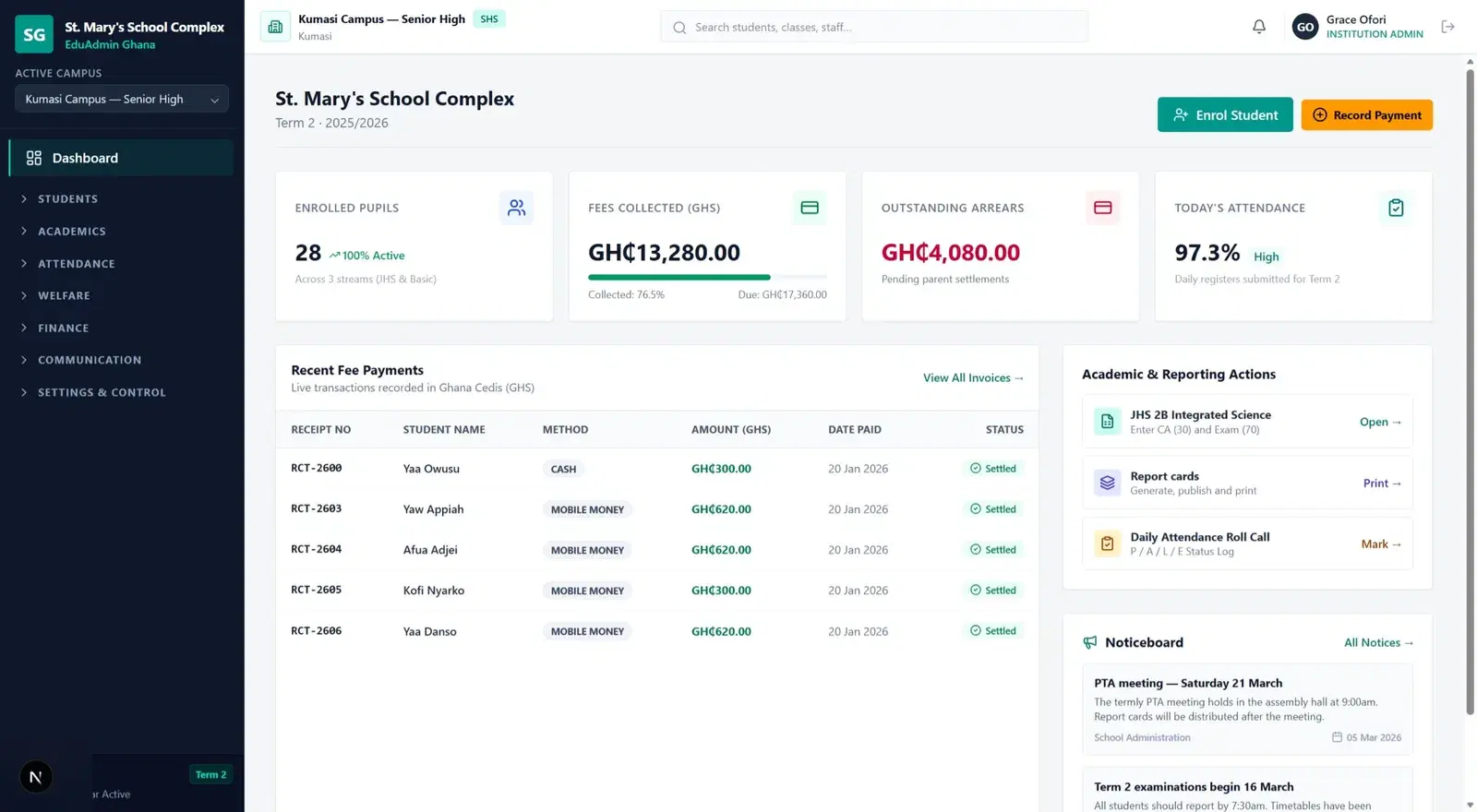The image size is (1477, 812).
Task: Click the Record Payment button
Action: [1367, 115]
